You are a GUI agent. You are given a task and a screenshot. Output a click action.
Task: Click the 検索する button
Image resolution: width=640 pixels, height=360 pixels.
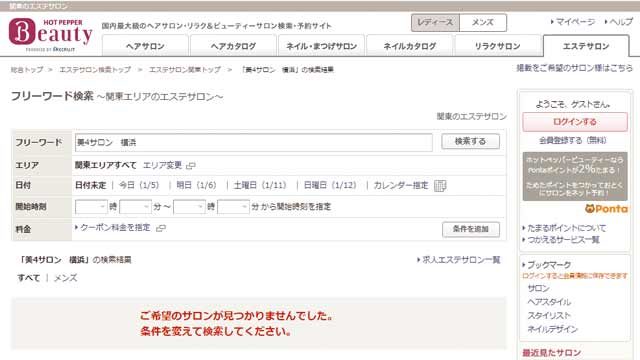(470, 141)
